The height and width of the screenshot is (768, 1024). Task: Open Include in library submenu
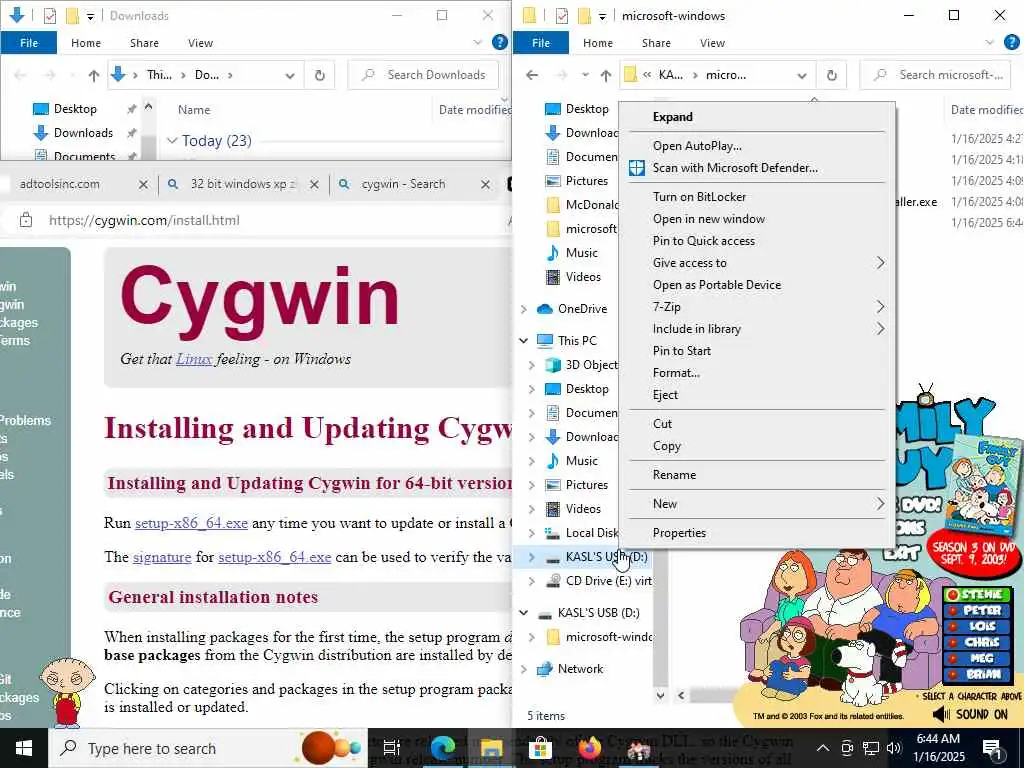tap(758, 328)
